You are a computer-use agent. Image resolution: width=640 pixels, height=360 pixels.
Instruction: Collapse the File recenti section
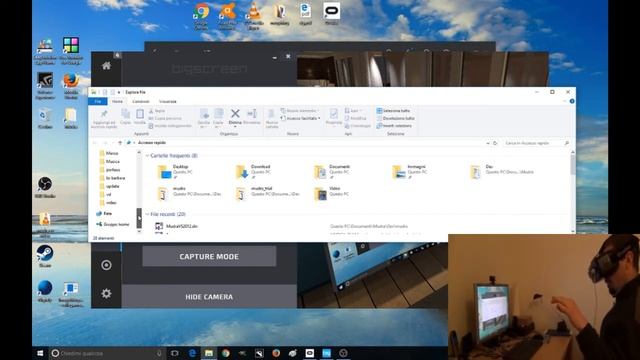click(147, 214)
